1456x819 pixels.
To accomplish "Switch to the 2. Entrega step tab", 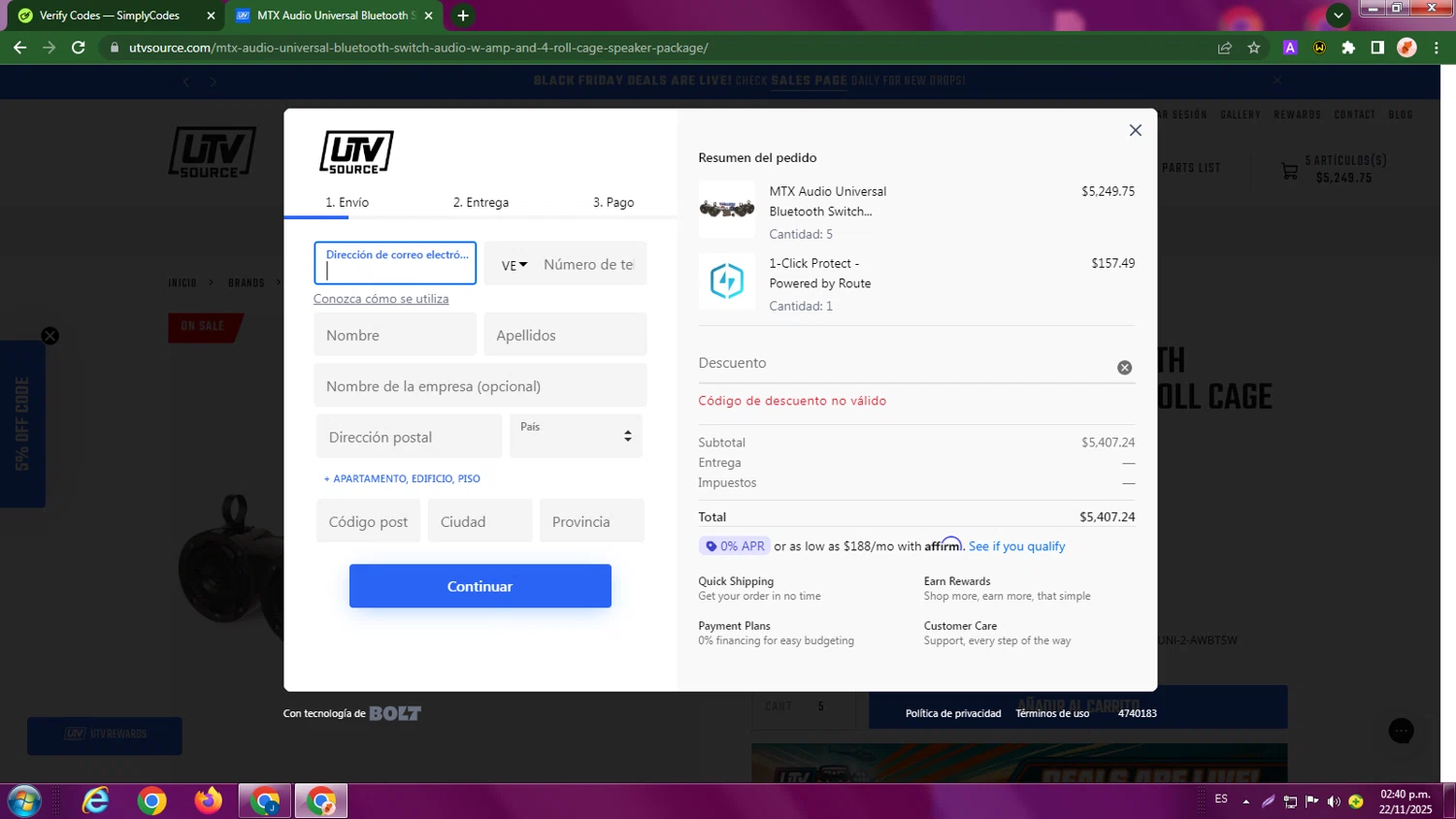I will point(480,202).
